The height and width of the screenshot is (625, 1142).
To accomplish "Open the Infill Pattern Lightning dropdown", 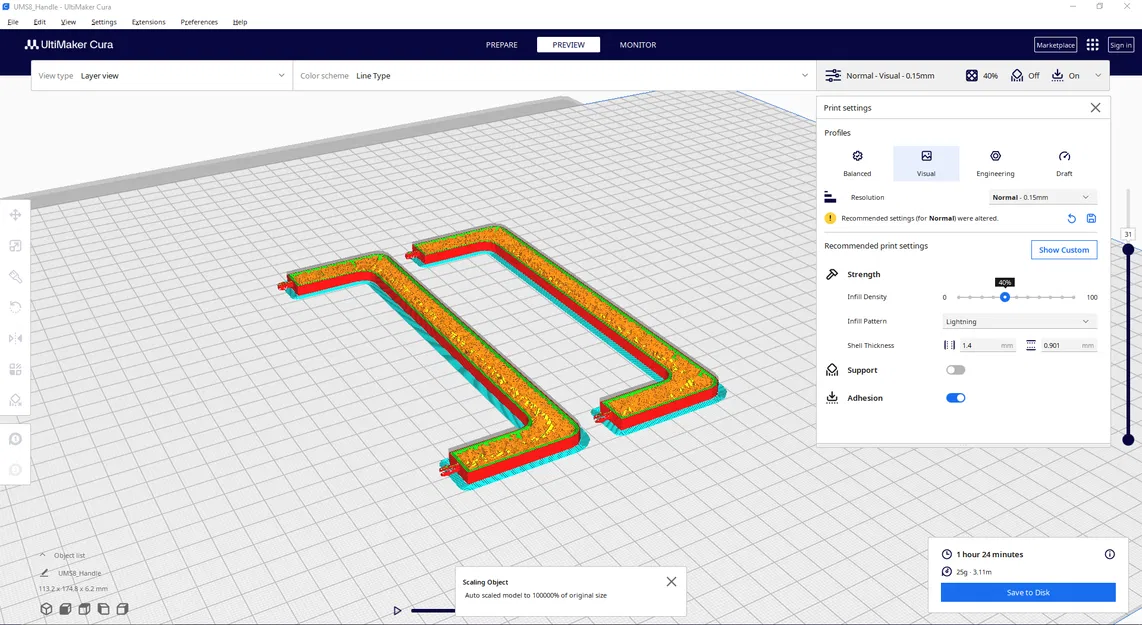I will [1019, 321].
